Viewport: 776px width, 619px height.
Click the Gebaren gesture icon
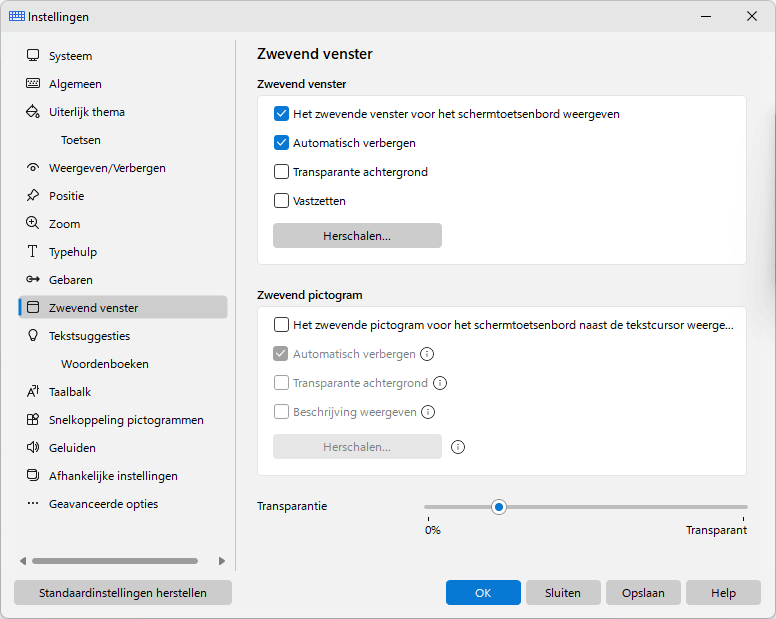click(33, 280)
